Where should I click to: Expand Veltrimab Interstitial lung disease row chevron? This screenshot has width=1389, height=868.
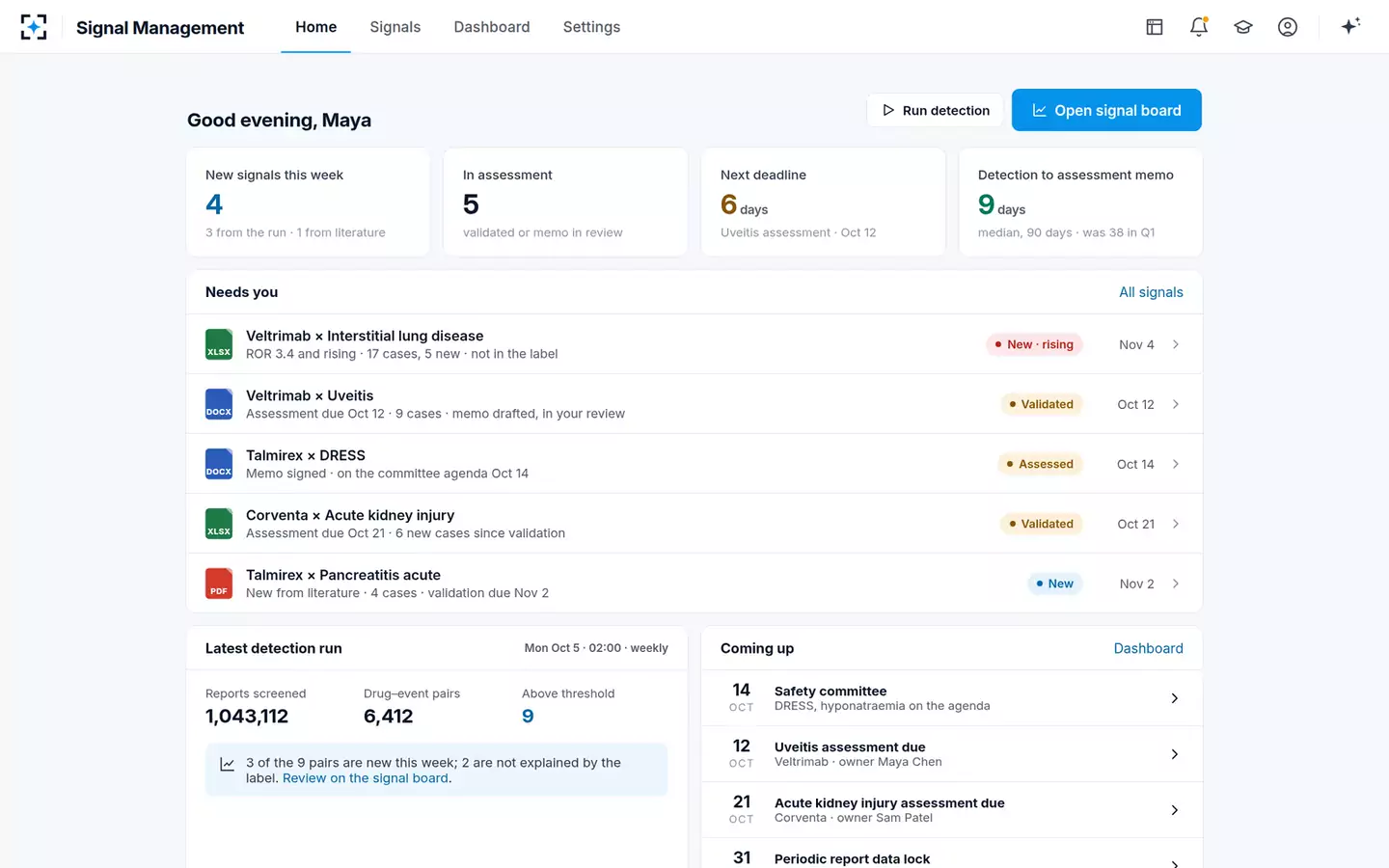tap(1176, 344)
